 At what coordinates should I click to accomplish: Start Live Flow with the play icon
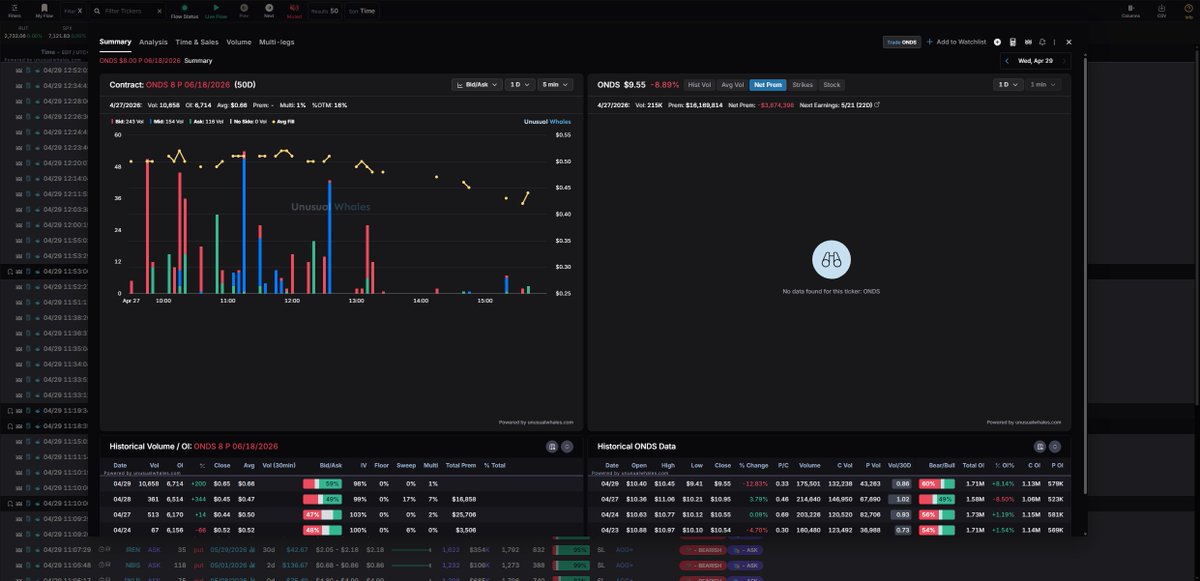click(216, 8)
